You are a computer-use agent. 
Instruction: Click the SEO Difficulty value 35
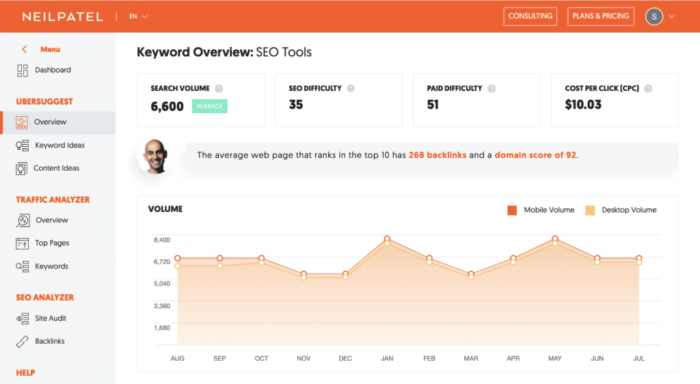pyautogui.click(x=296, y=105)
